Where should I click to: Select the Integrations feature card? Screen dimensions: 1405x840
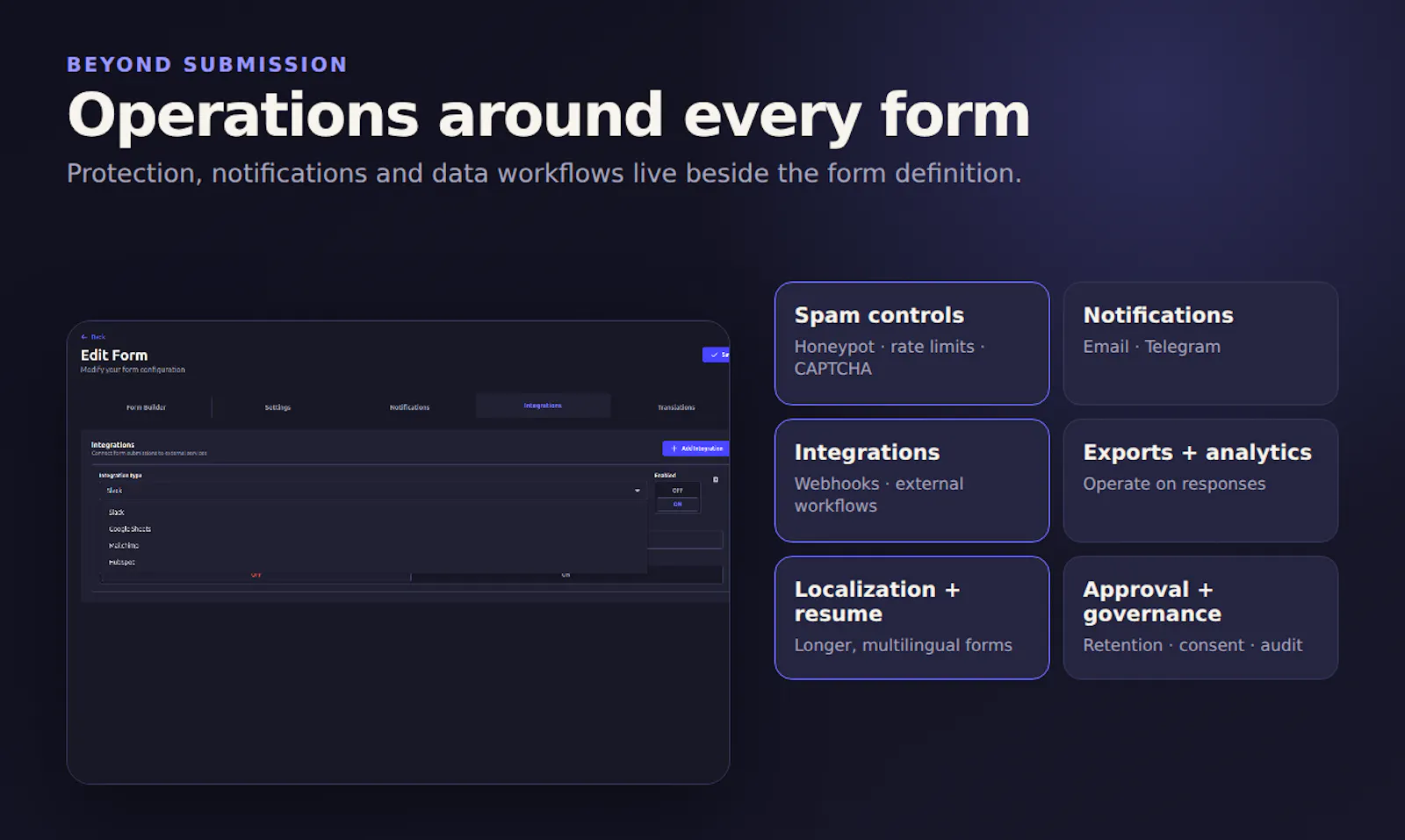coord(911,480)
